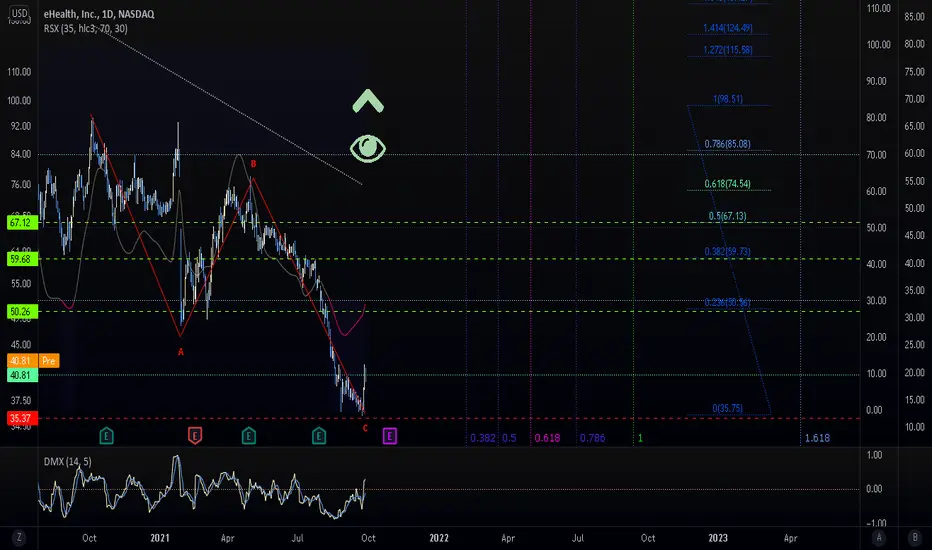Click the red wave label A
The width and height of the screenshot is (932, 550).
[x=181, y=352]
